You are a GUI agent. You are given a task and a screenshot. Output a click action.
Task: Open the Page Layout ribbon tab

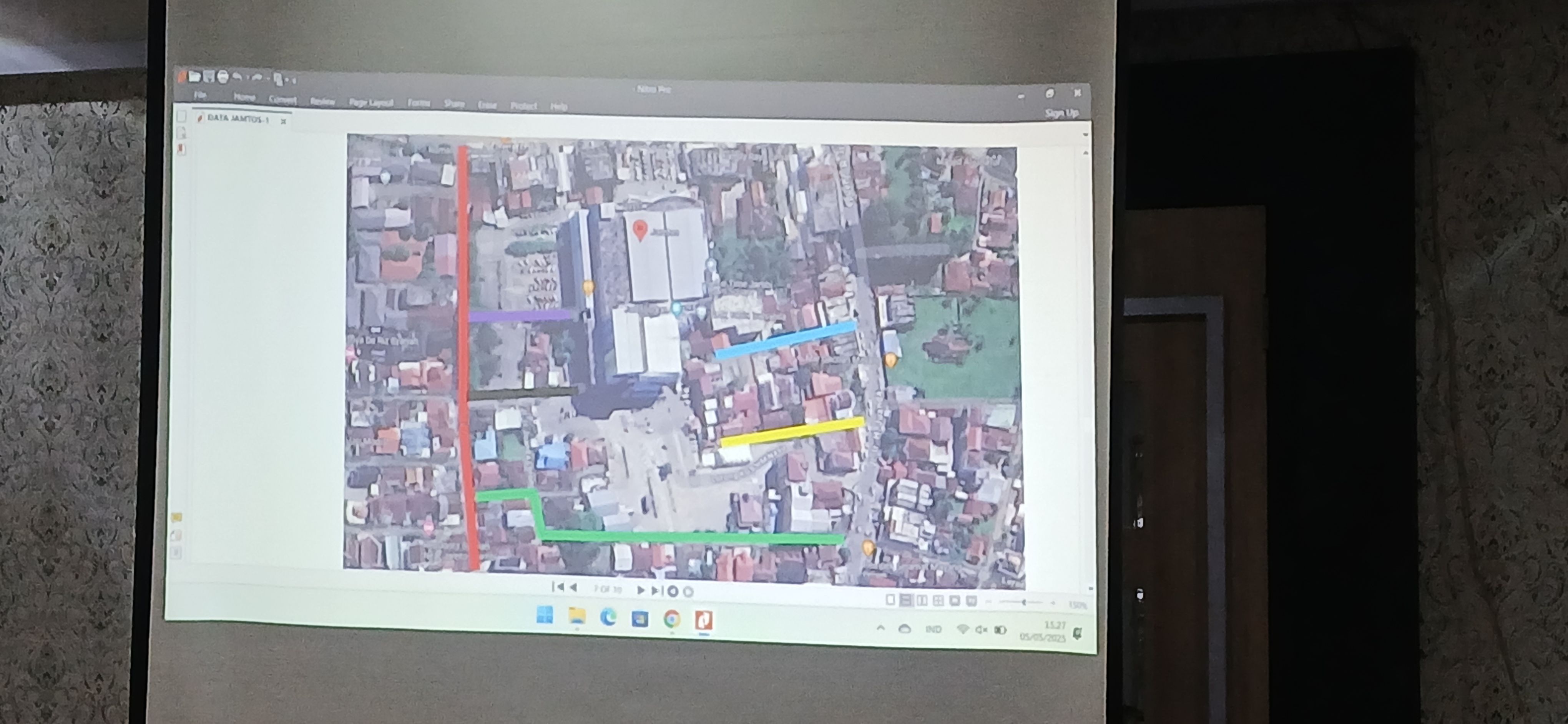point(371,102)
